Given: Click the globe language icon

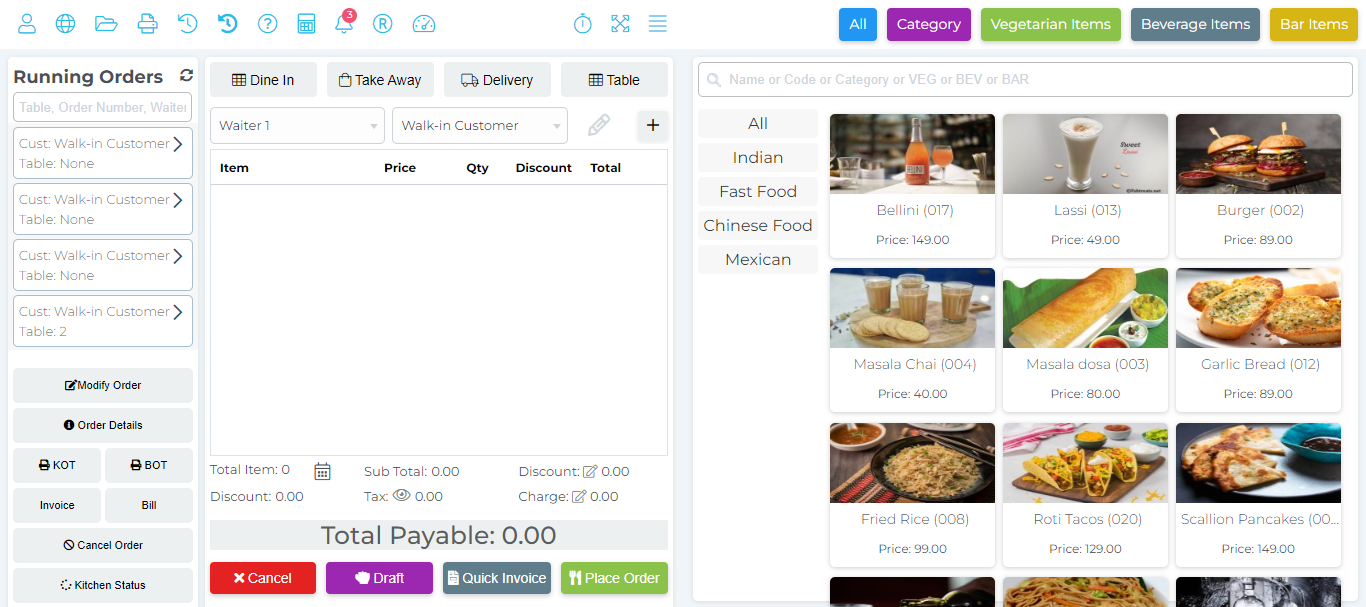Looking at the screenshot, I should [x=65, y=24].
